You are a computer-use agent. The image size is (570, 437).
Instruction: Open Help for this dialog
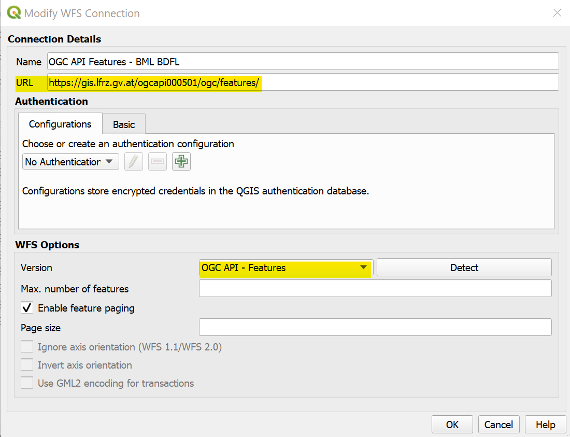(x=545, y=425)
